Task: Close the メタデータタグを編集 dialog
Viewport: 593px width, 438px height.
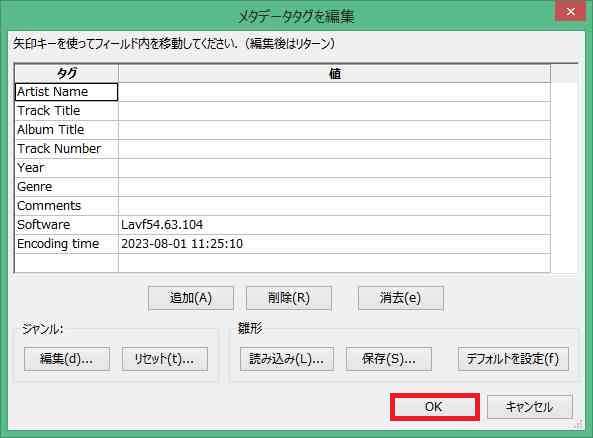Action: click(570, 11)
